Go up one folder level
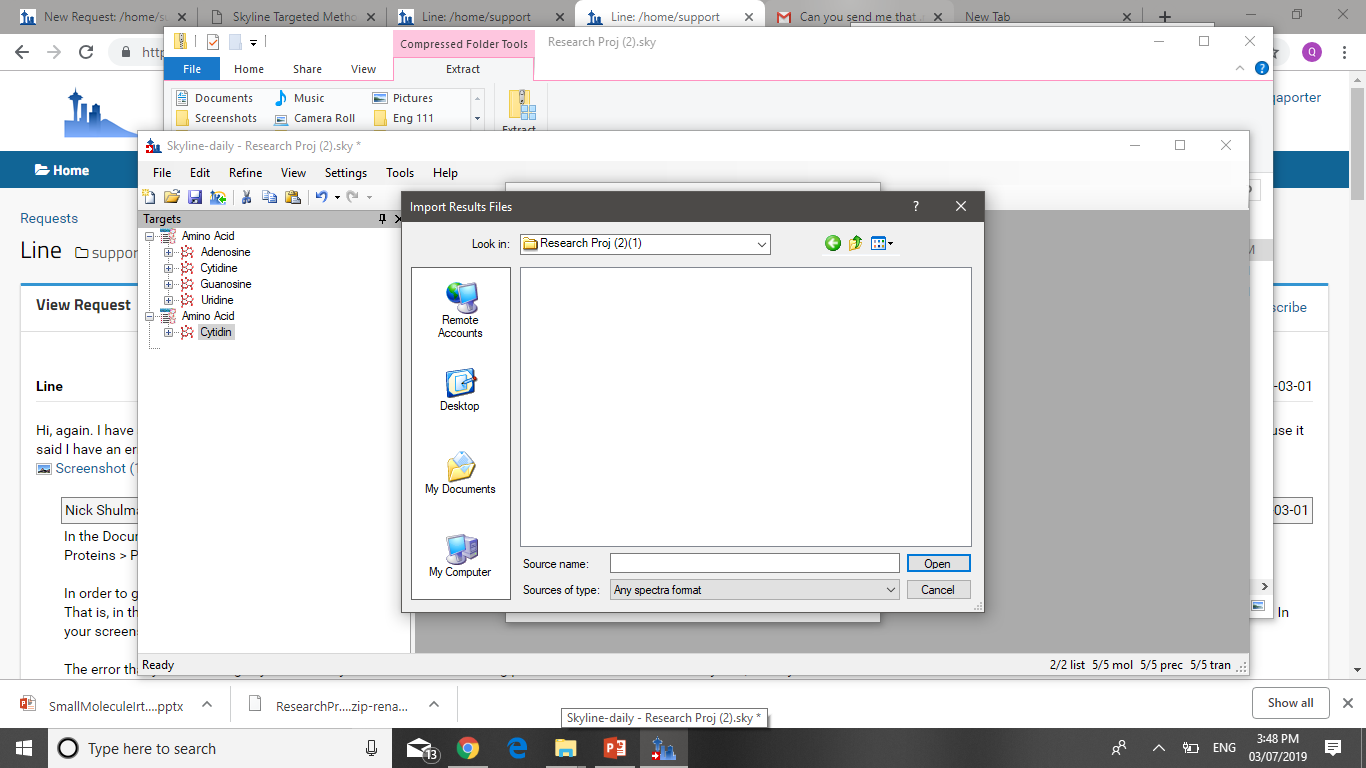1366x768 pixels. pyautogui.click(x=856, y=243)
